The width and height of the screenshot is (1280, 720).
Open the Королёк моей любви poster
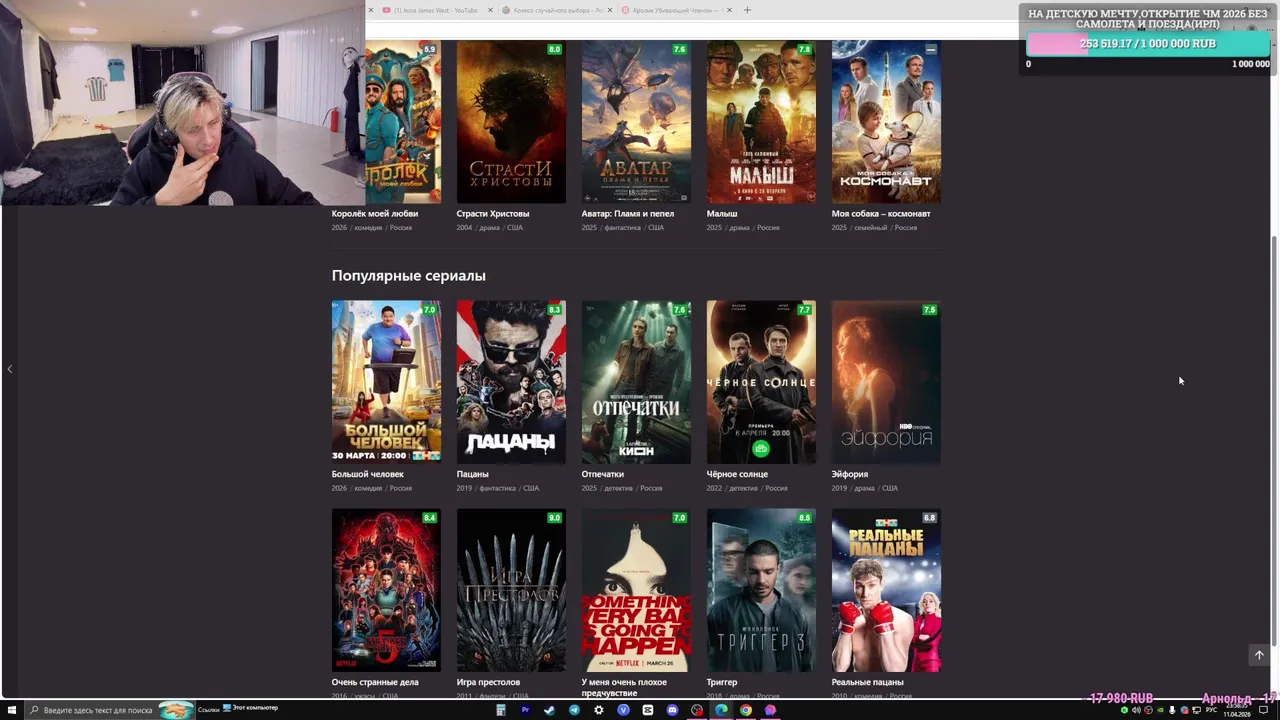click(403, 122)
